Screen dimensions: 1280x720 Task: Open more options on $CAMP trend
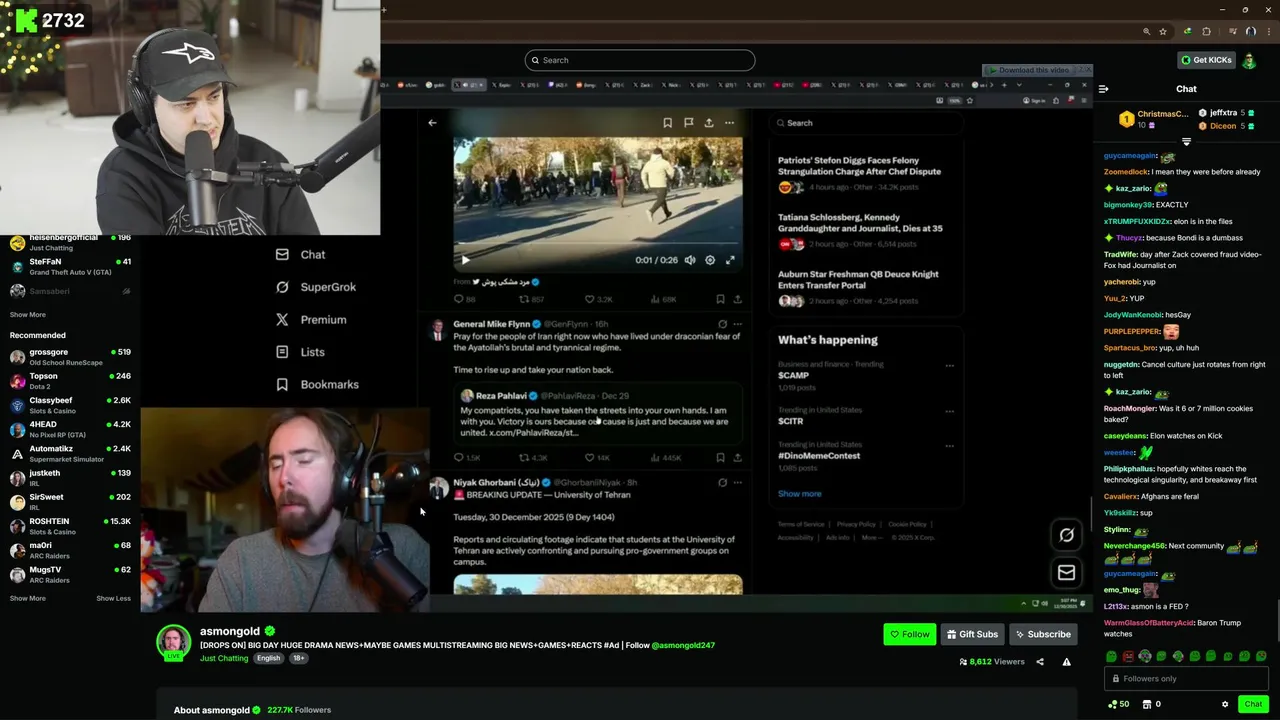[x=949, y=365]
